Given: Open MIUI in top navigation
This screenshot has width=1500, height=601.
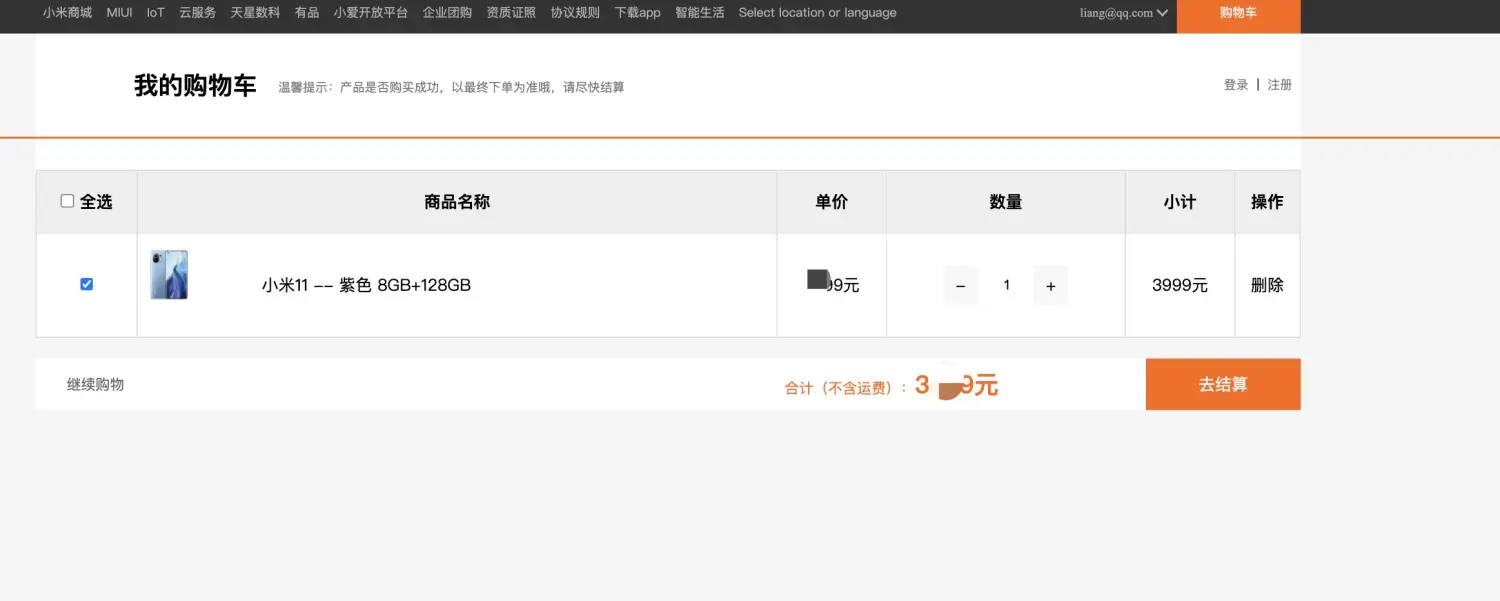Looking at the screenshot, I should pos(119,13).
